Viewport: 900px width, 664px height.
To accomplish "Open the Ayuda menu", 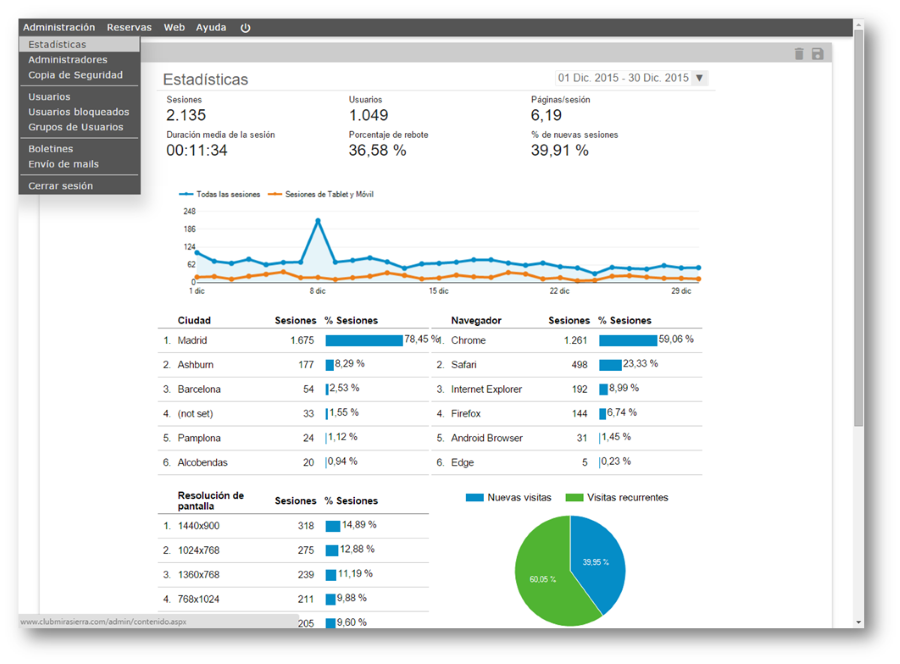I will [x=211, y=28].
